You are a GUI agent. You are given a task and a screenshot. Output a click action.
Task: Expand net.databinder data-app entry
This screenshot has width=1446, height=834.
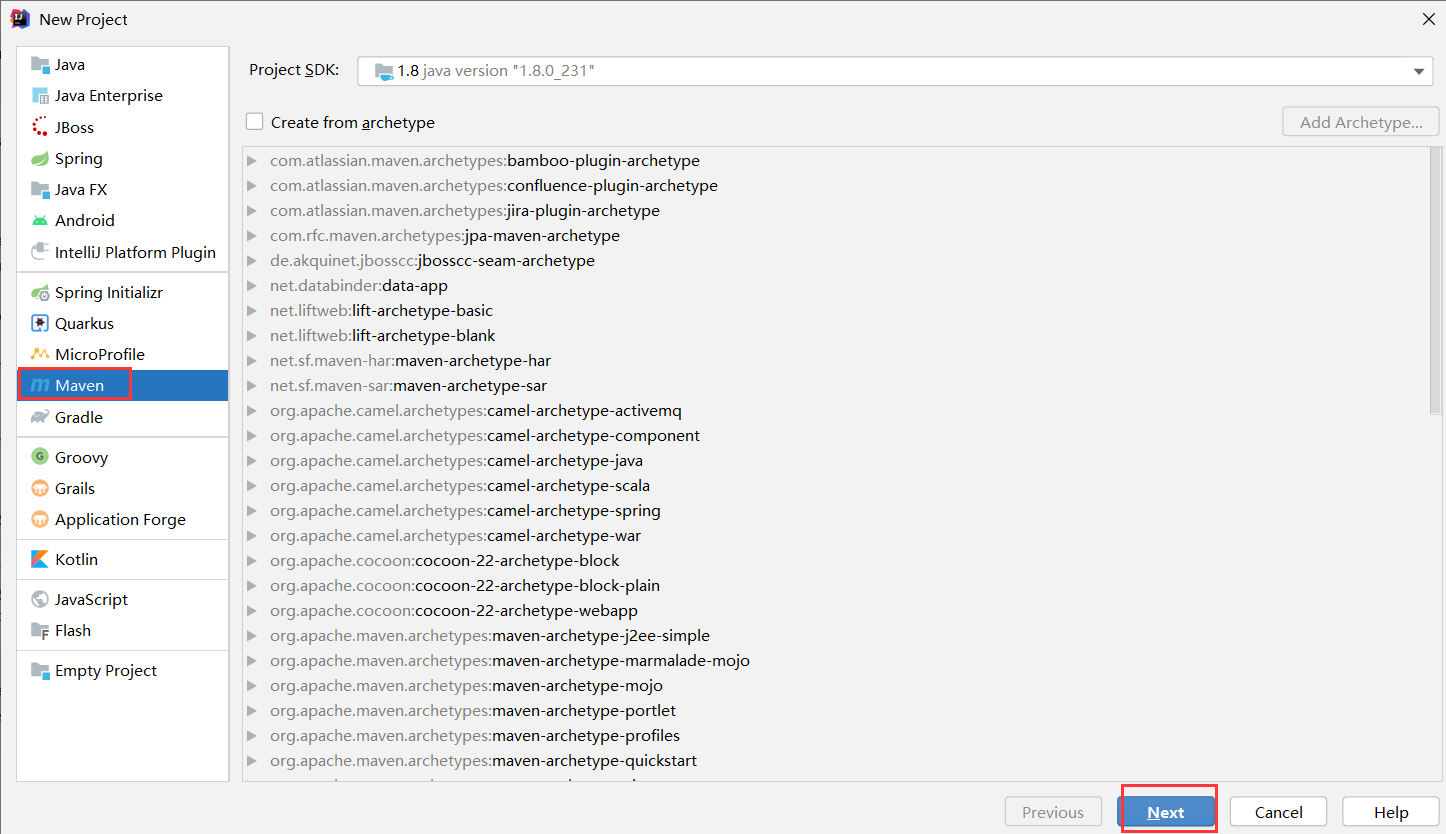(x=252, y=285)
